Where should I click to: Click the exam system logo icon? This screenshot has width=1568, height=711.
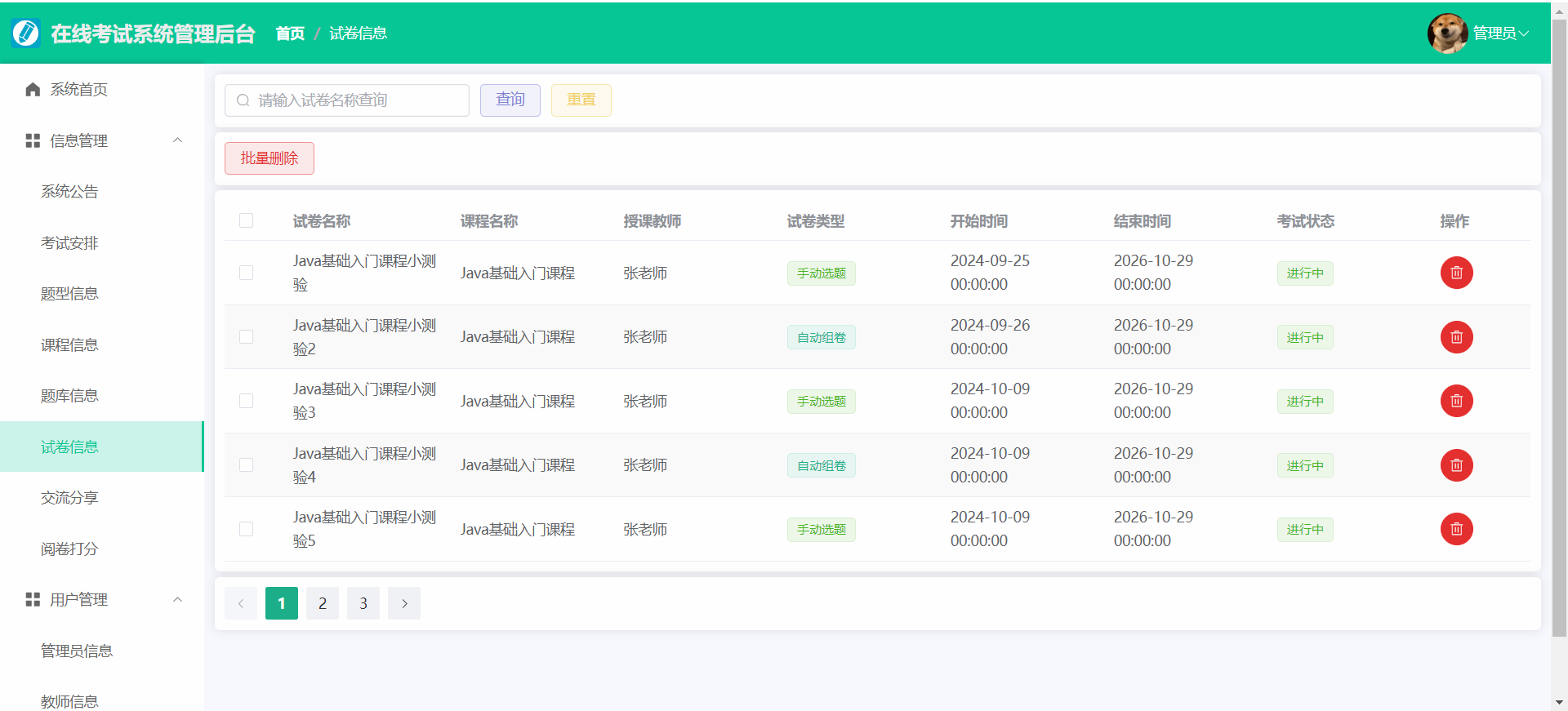[26, 33]
